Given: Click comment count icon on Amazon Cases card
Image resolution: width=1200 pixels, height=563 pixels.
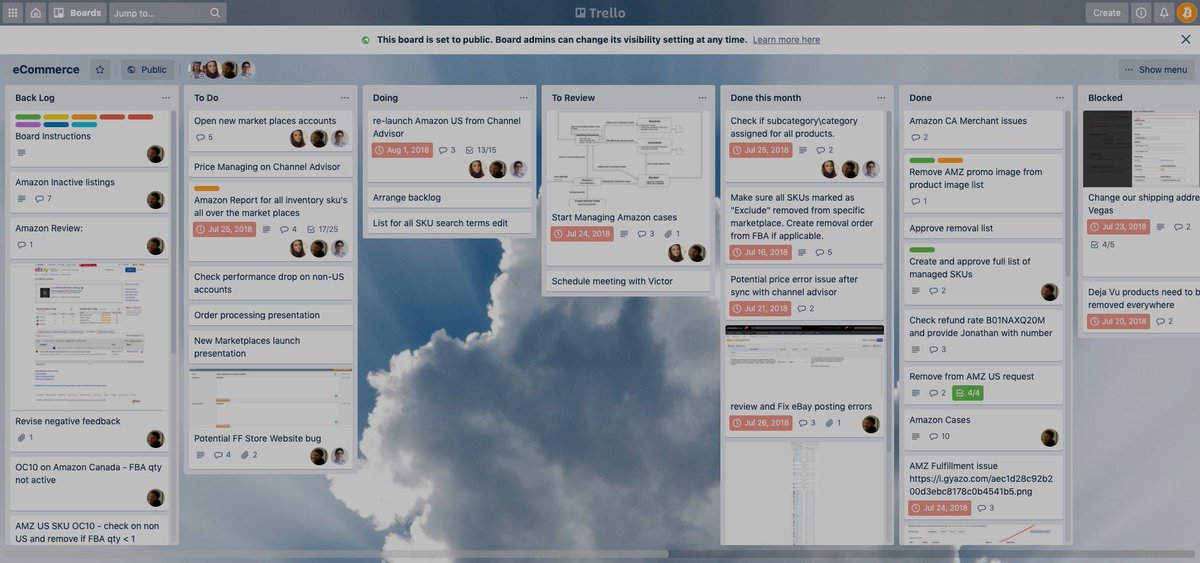Looking at the screenshot, I should click(934, 437).
